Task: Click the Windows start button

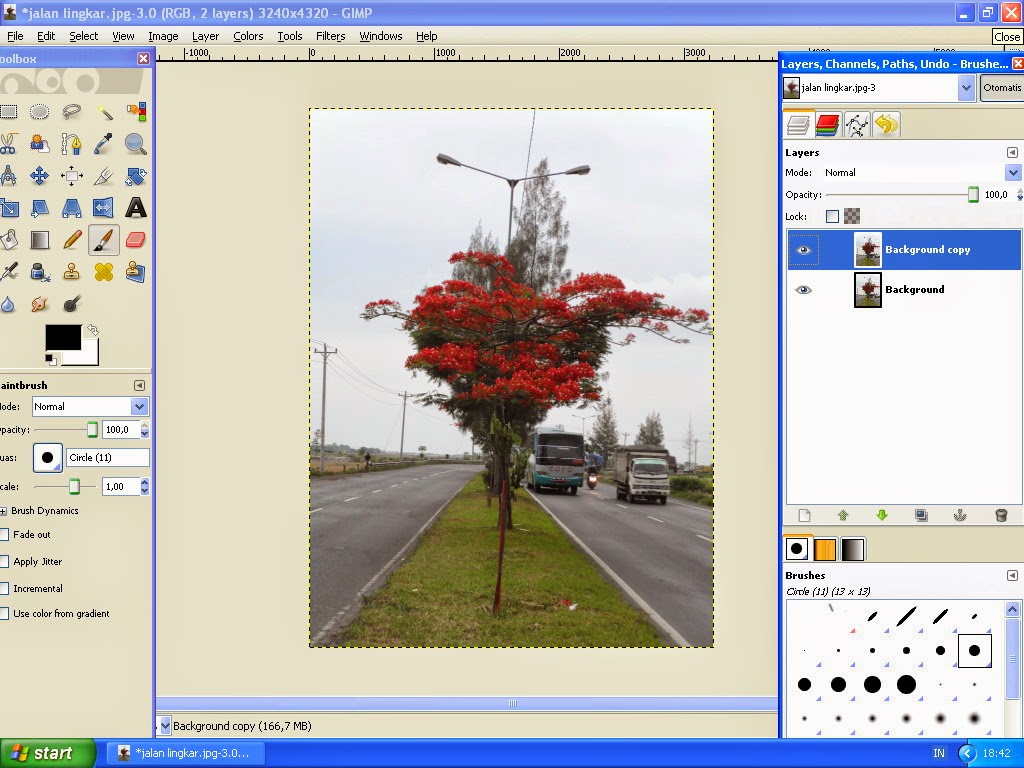Action: (x=47, y=753)
